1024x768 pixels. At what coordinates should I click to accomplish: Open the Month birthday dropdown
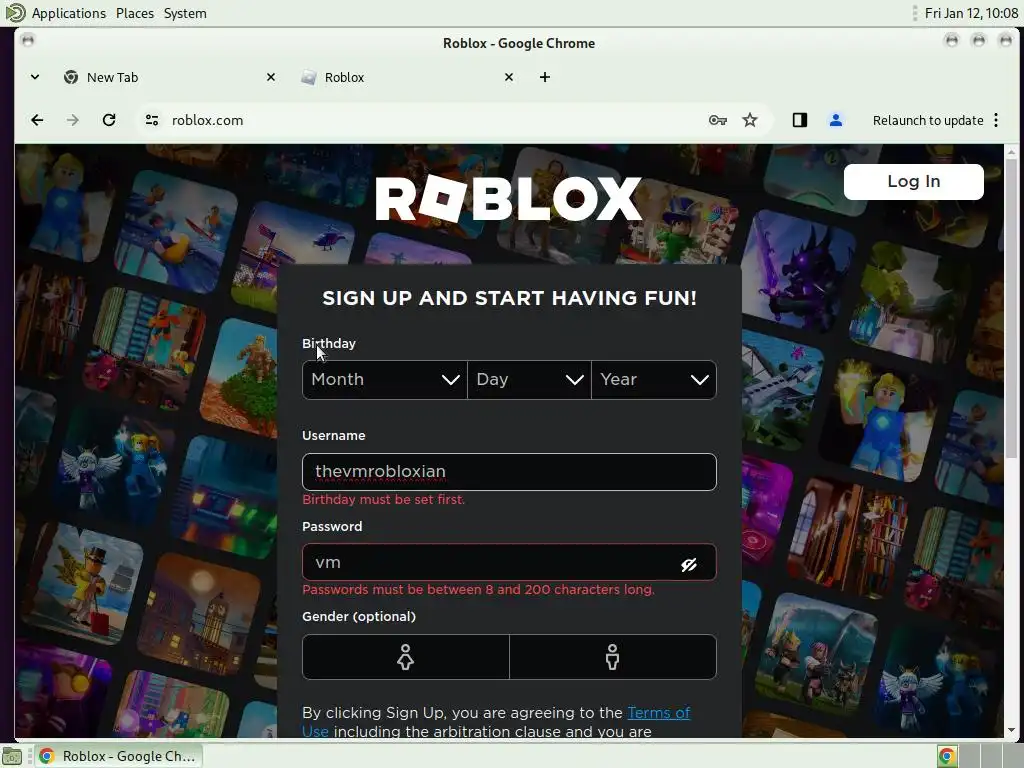[x=385, y=379]
